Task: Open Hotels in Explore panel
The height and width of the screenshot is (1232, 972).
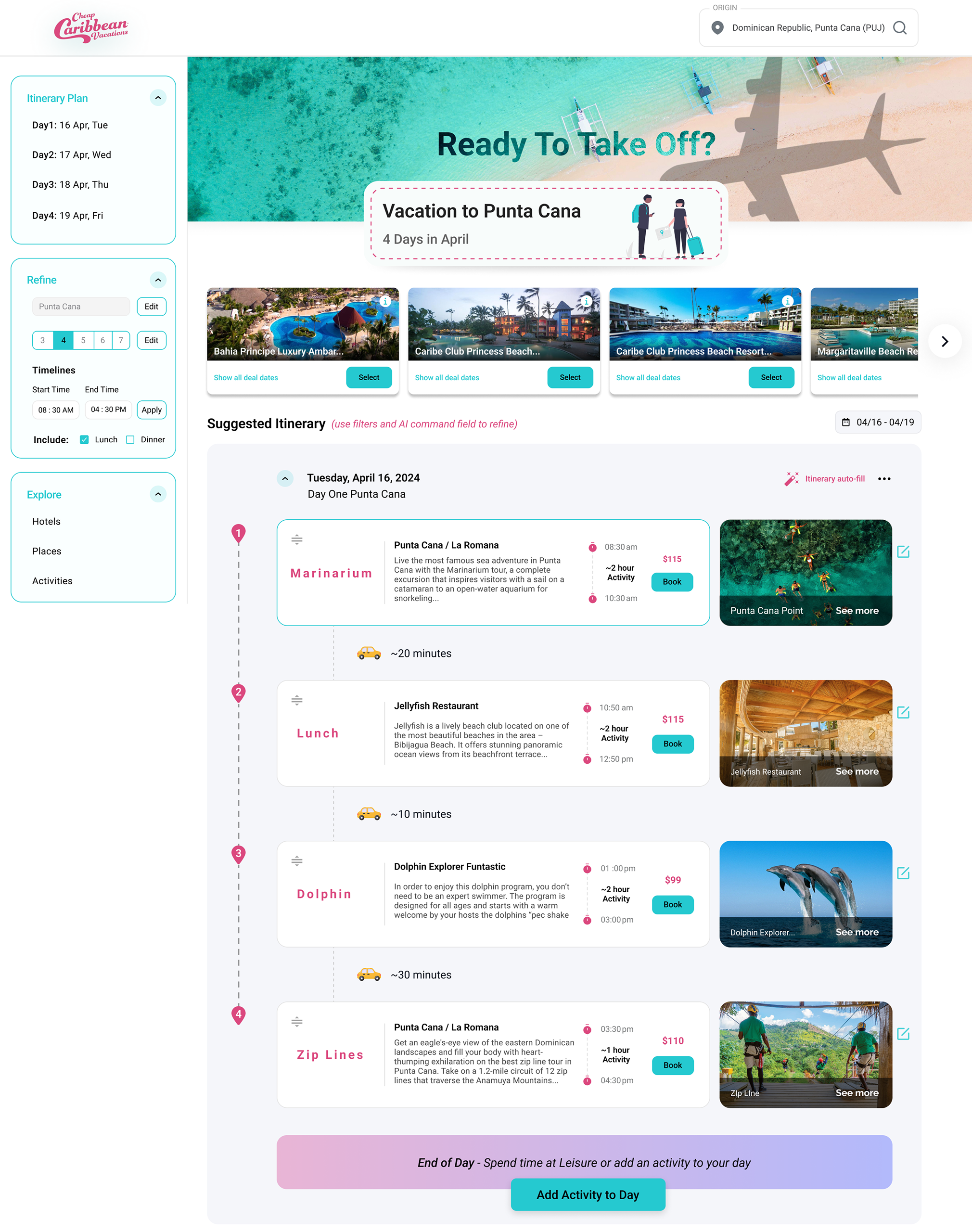Action: click(46, 521)
